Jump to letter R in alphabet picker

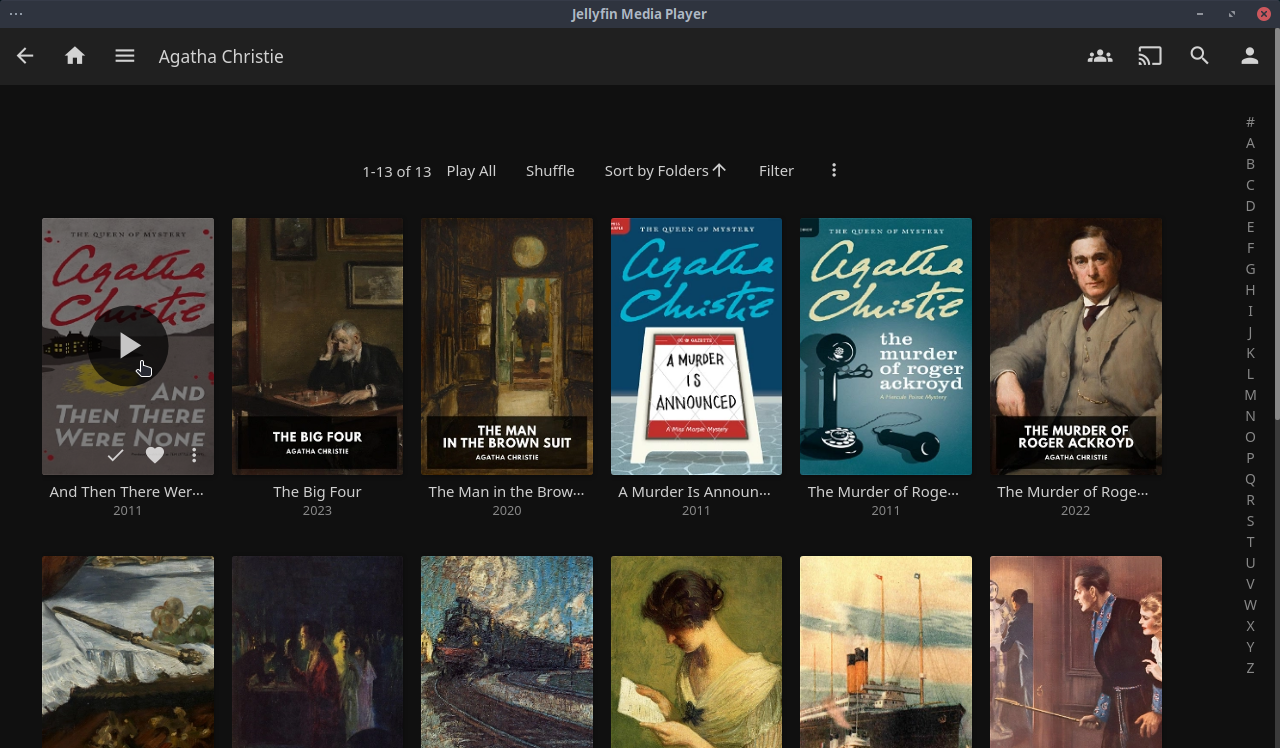(x=1250, y=500)
